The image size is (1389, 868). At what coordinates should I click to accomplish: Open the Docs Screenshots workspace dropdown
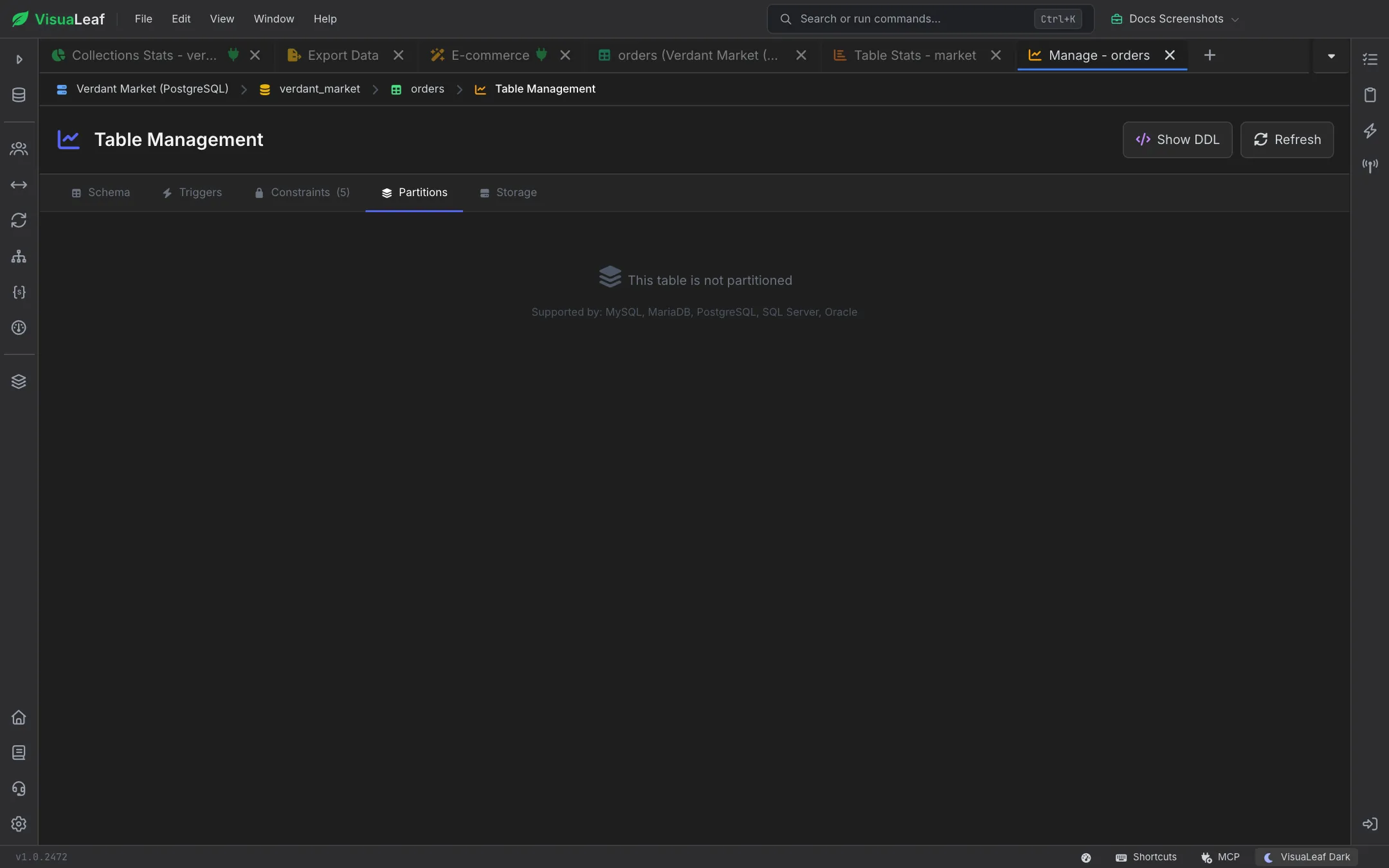pyautogui.click(x=1174, y=19)
